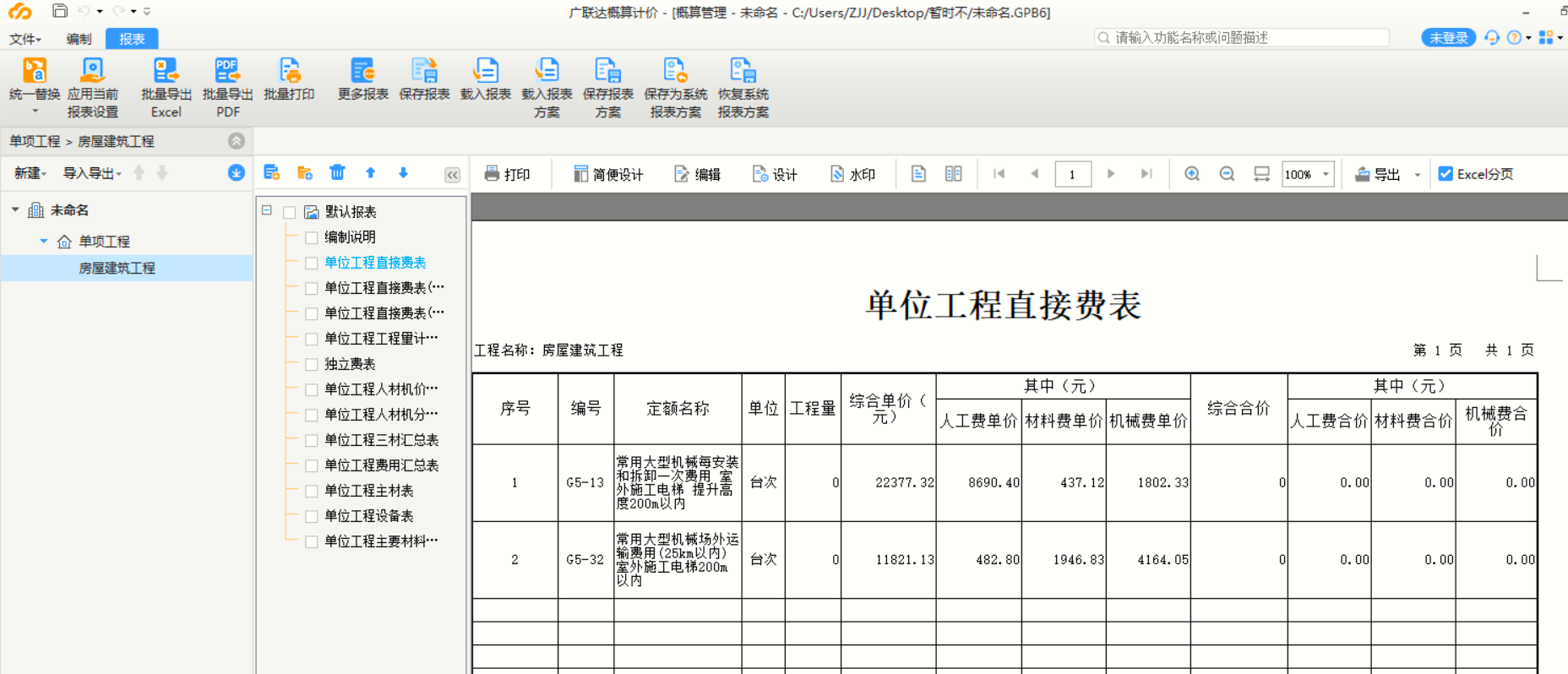
Task: Go to last page of report
Action: pyautogui.click(x=1146, y=174)
